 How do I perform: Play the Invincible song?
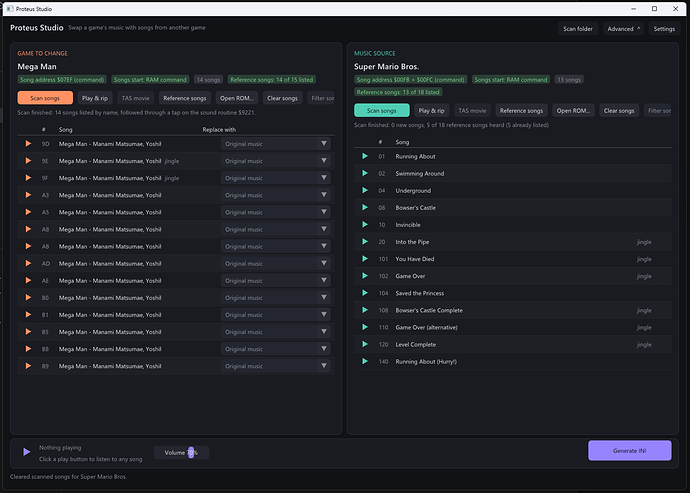point(365,224)
